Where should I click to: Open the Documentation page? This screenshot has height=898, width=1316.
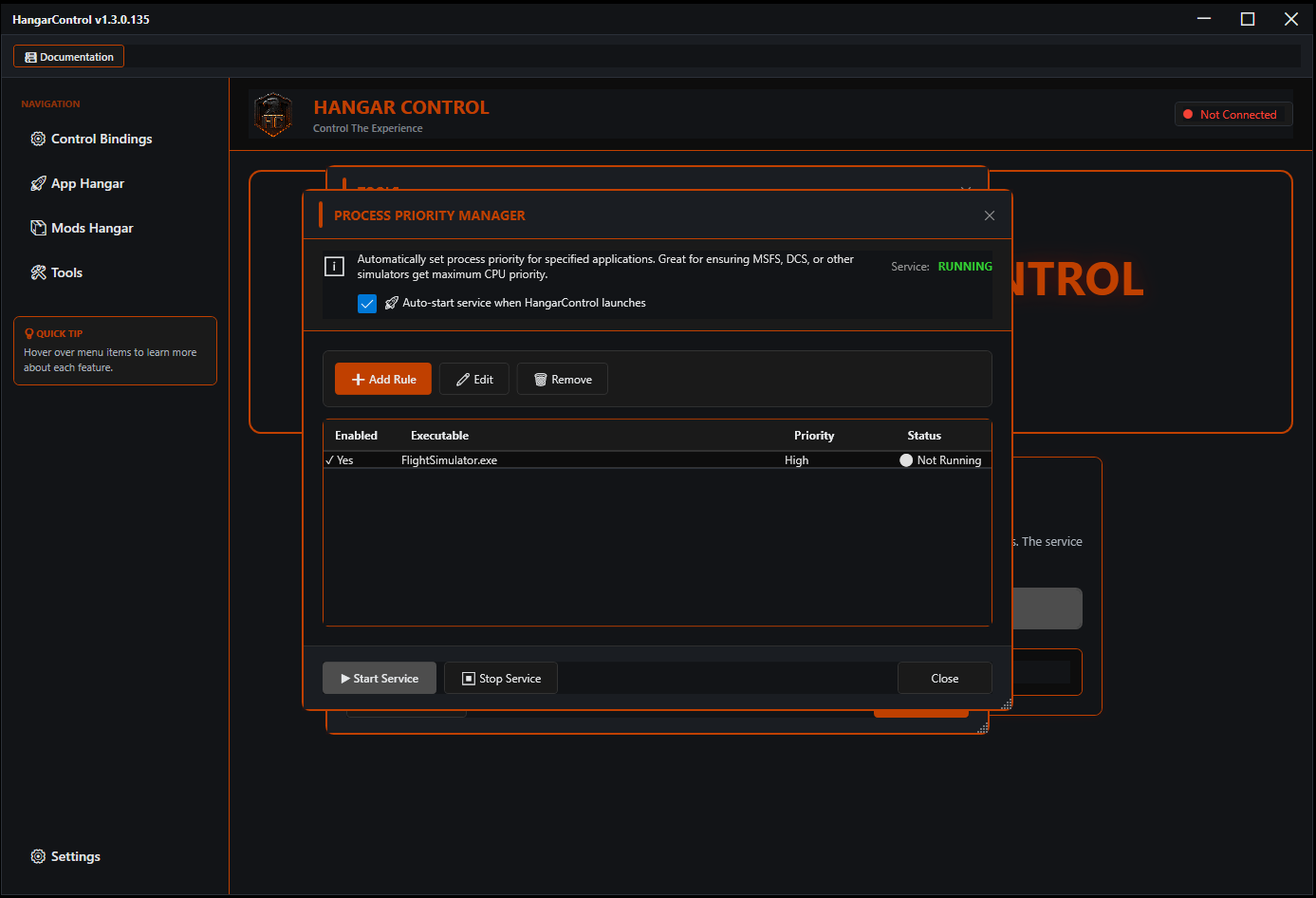point(68,56)
